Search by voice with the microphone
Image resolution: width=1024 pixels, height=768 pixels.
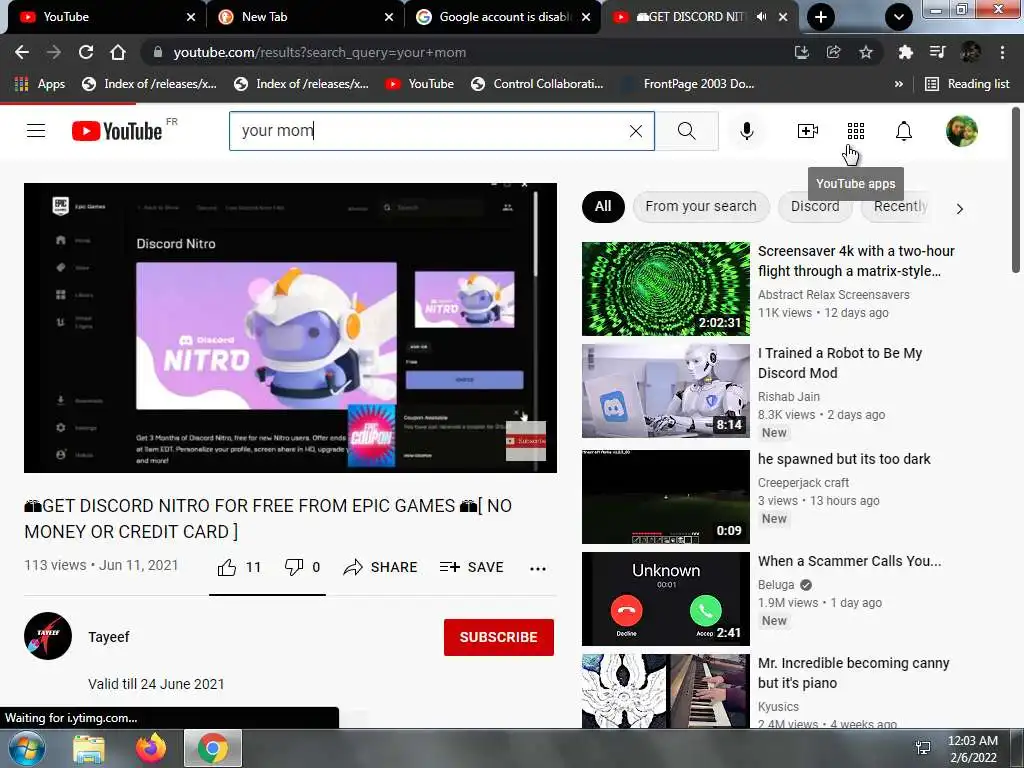(746, 131)
